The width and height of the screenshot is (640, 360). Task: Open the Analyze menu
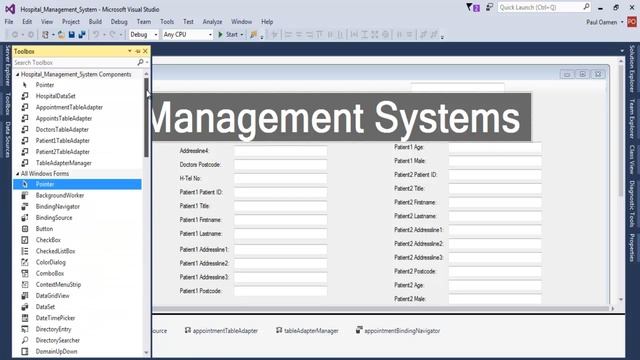[x=212, y=22]
